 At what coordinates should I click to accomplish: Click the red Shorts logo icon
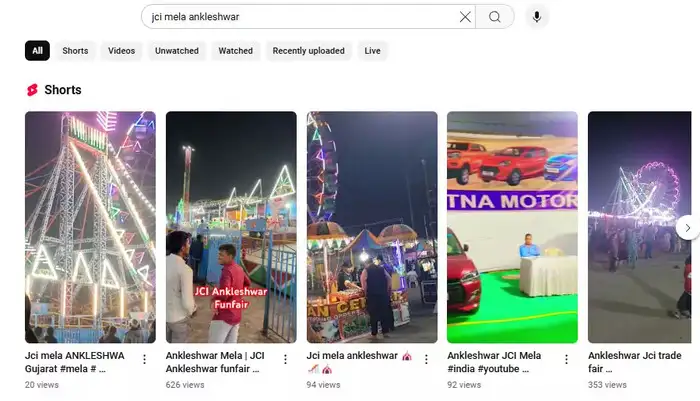(32, 90)
